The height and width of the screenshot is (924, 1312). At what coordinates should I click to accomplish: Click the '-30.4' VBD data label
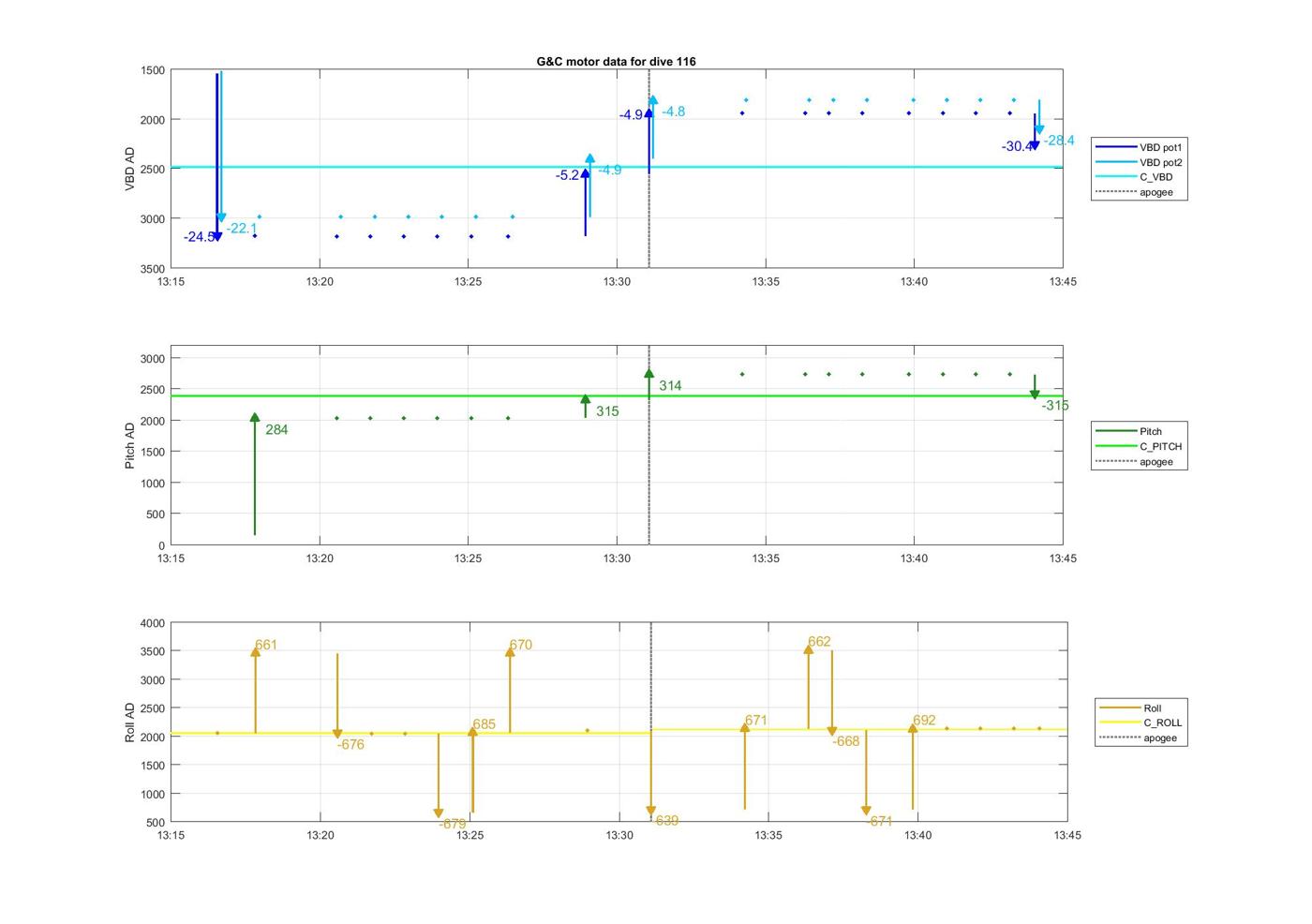[1017, 146]
